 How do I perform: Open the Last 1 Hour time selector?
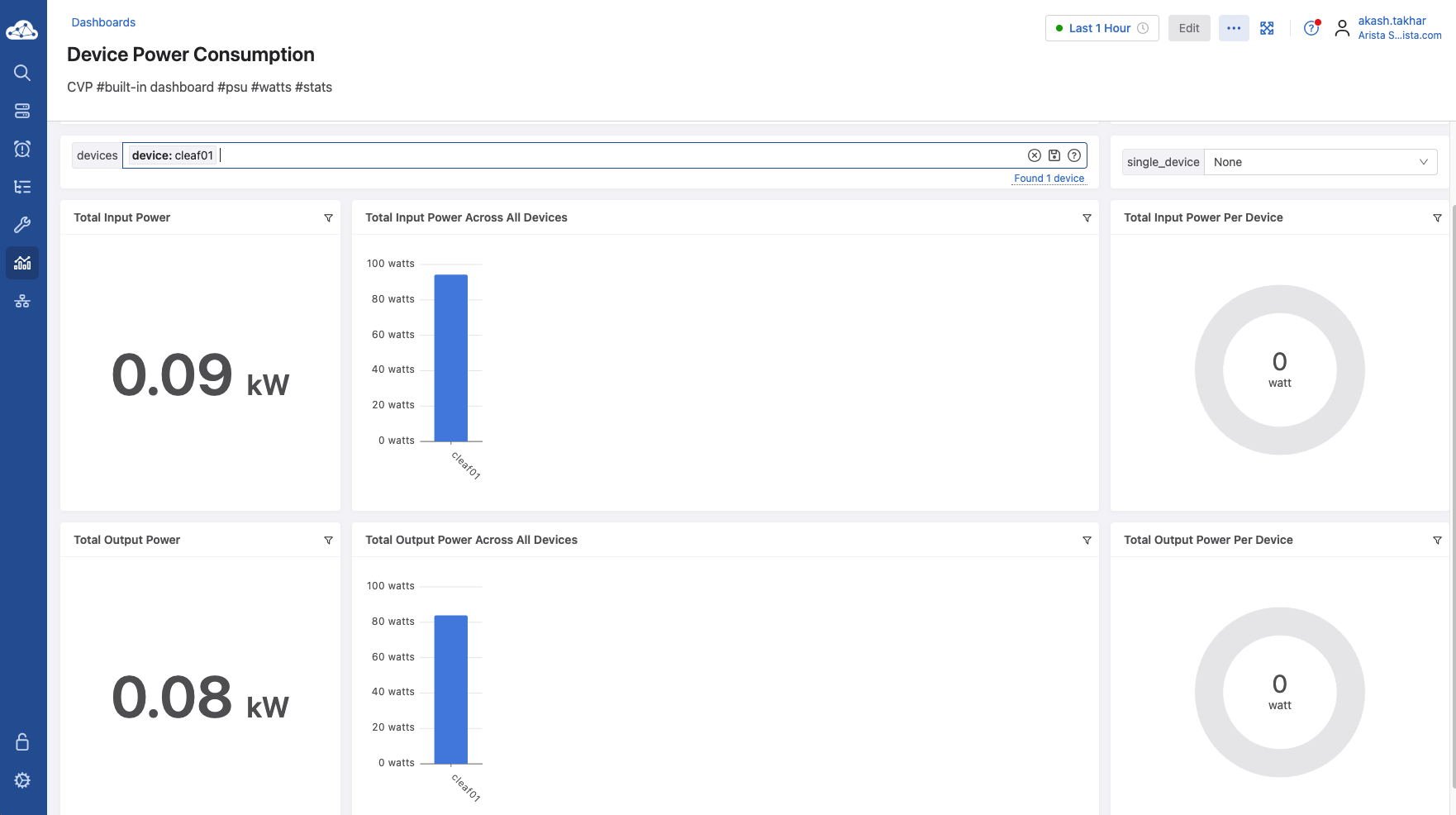click(x=1102, y=28)
